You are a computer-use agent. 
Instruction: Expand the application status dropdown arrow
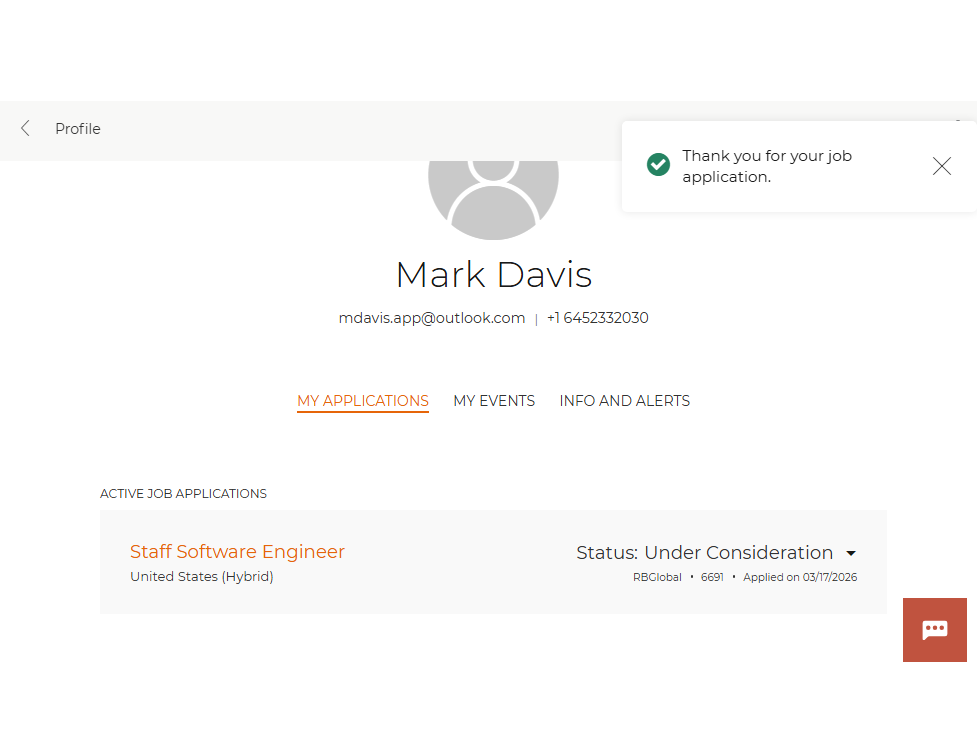coord(851,553)
